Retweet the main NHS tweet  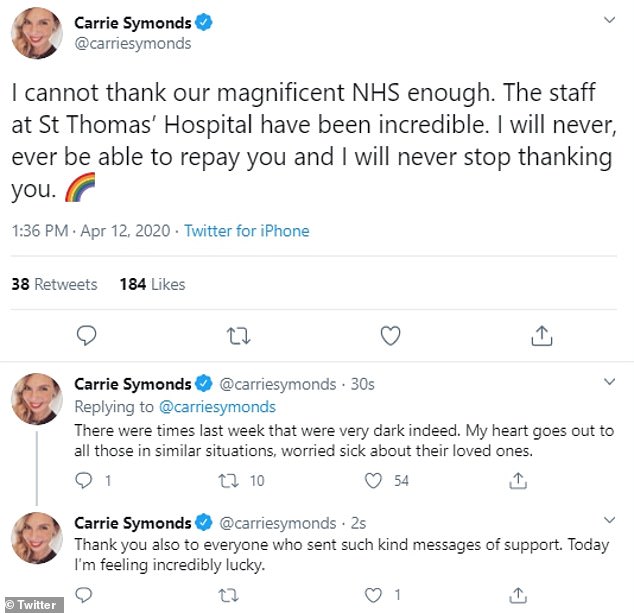(x=238, y=335)
